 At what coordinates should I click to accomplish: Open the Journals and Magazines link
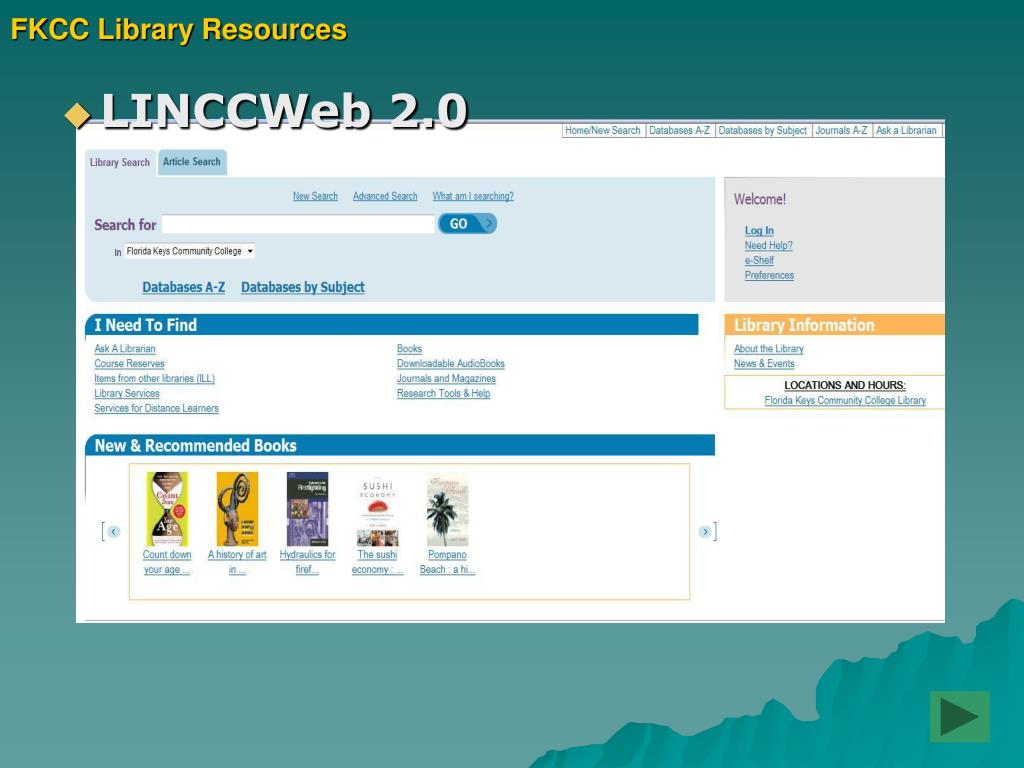coord(446,379)
